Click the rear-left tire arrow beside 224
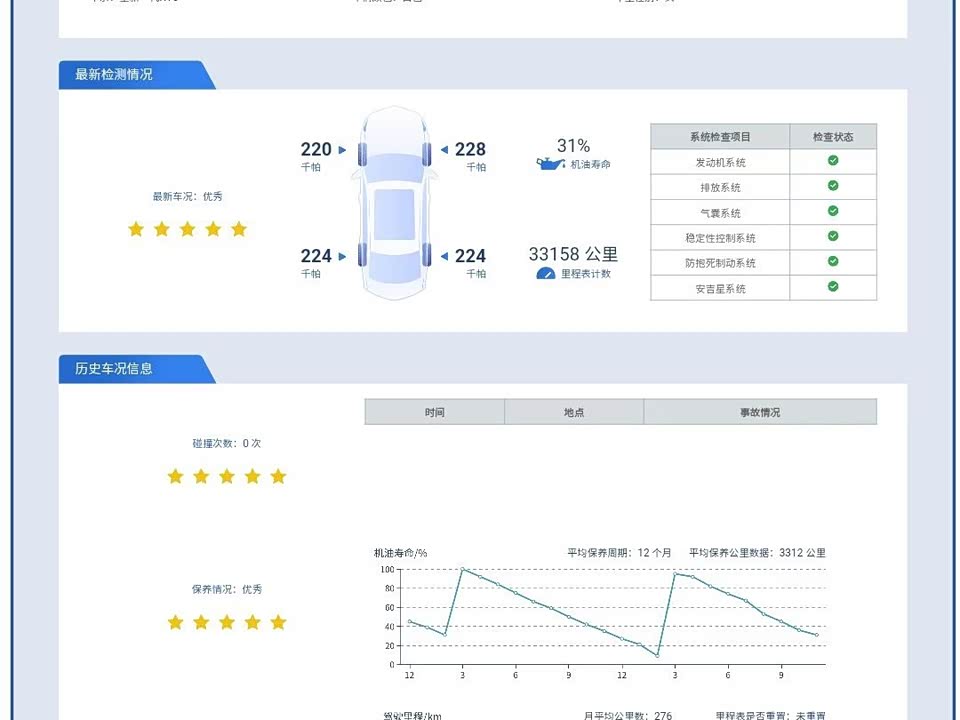This screenshot has width=960, height=720. [x=343, y=256]
